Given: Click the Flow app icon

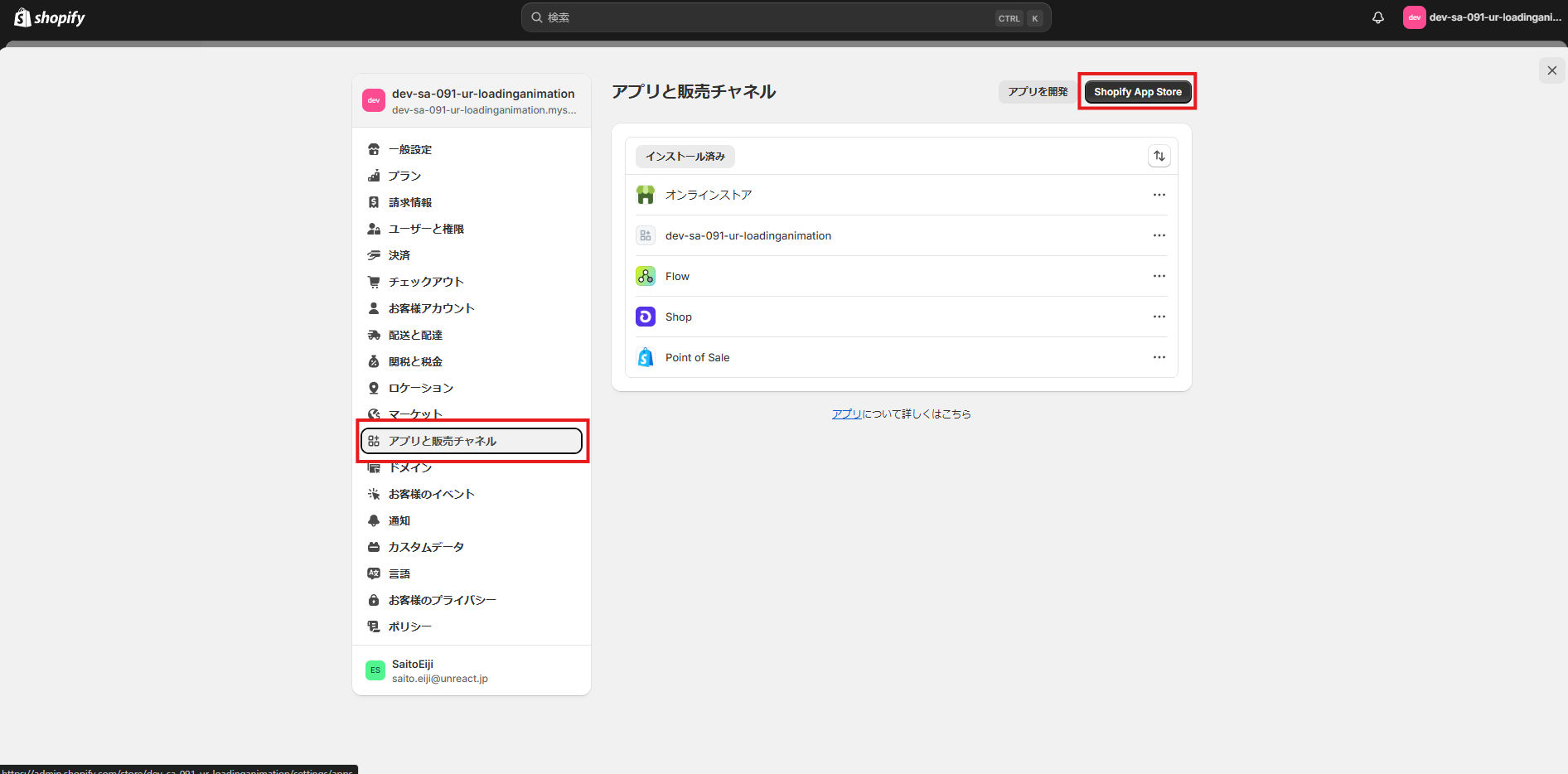Looking at the screenshot, I should 645,276.
